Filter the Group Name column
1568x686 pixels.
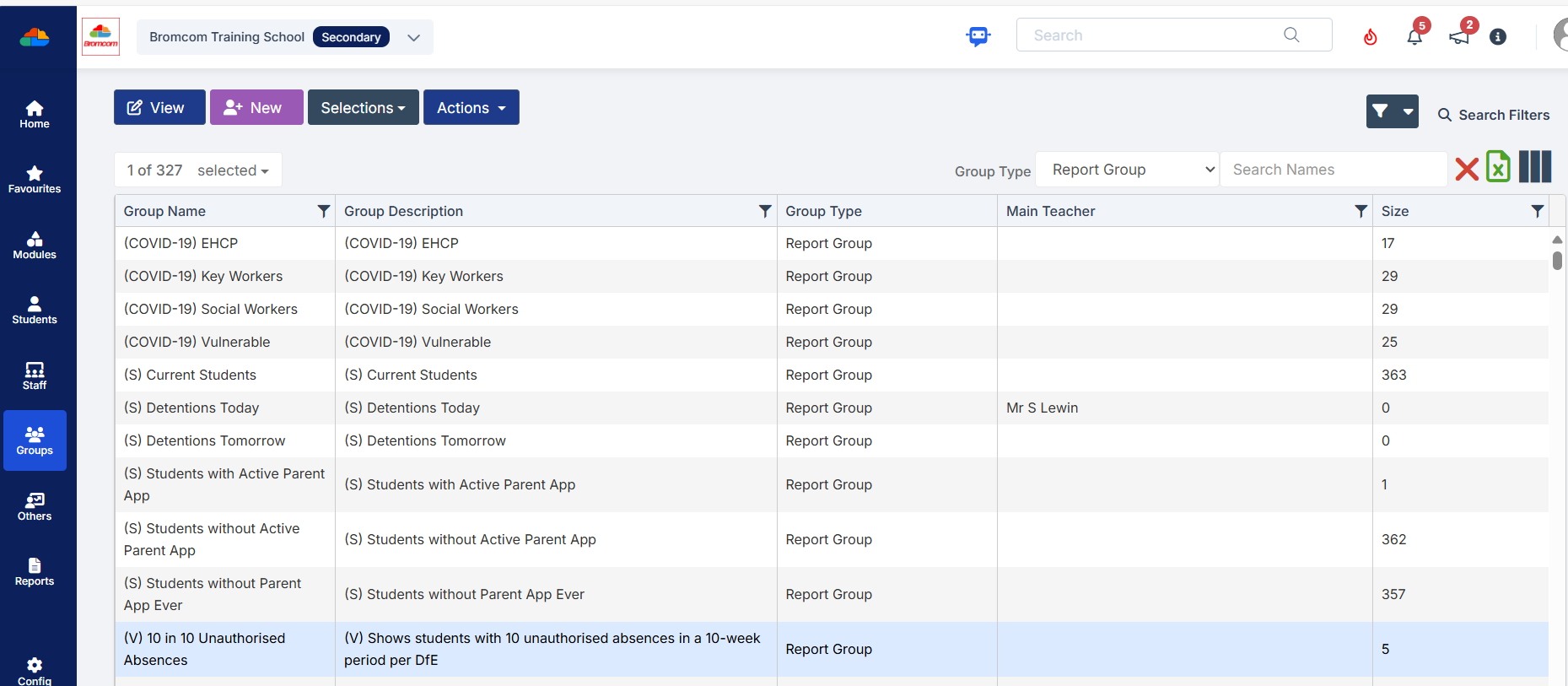point(323,211)
